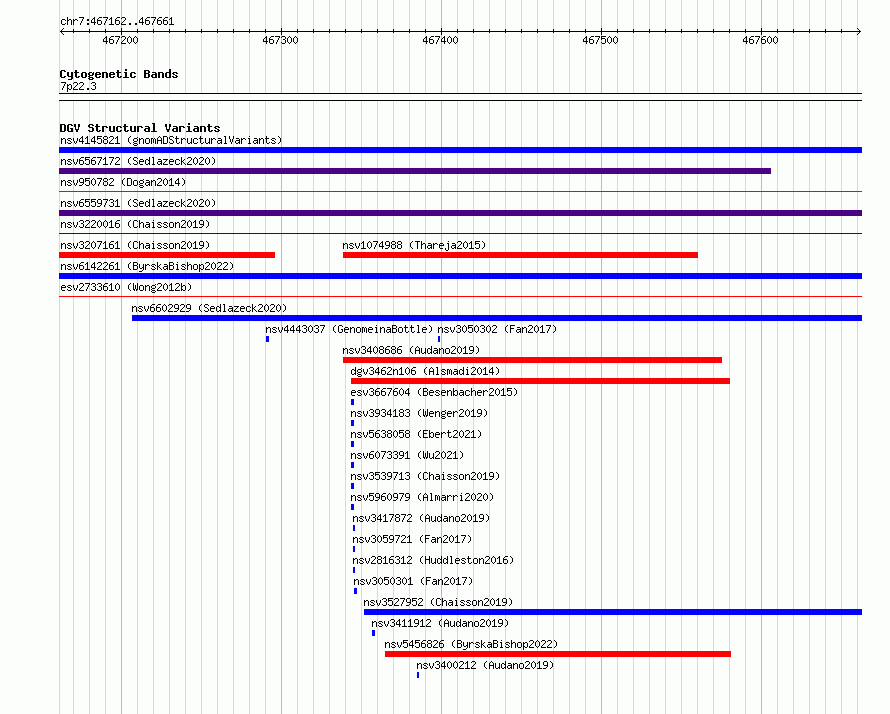
Task: Click nsv3417872 (Audano2019) label
Action: (x=421, y=518)
